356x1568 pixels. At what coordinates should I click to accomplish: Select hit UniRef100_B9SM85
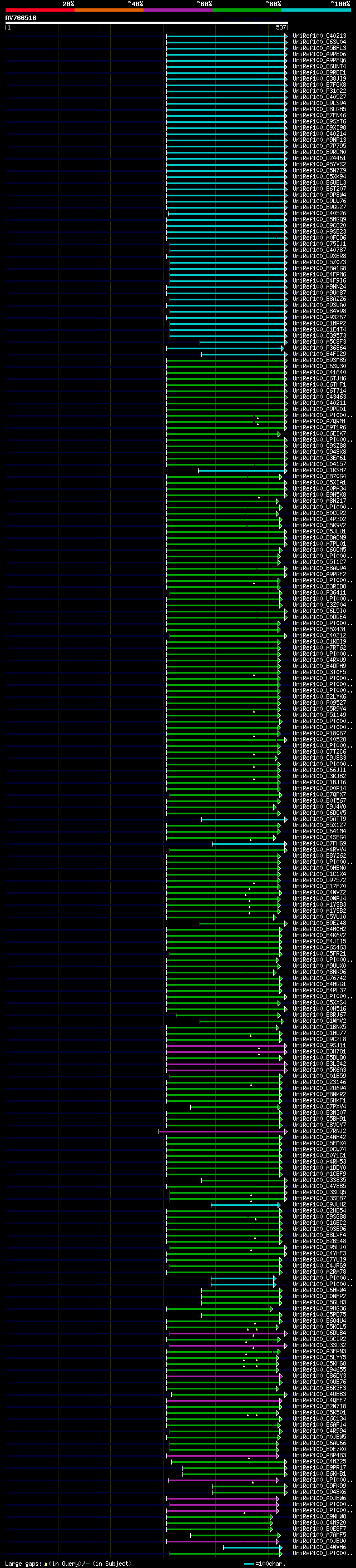319,360
